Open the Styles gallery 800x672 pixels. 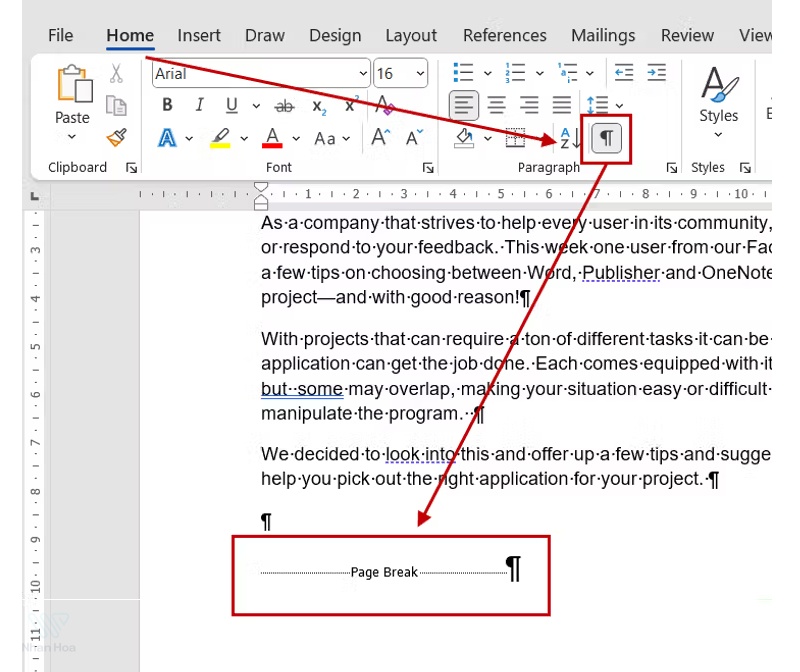718,95
